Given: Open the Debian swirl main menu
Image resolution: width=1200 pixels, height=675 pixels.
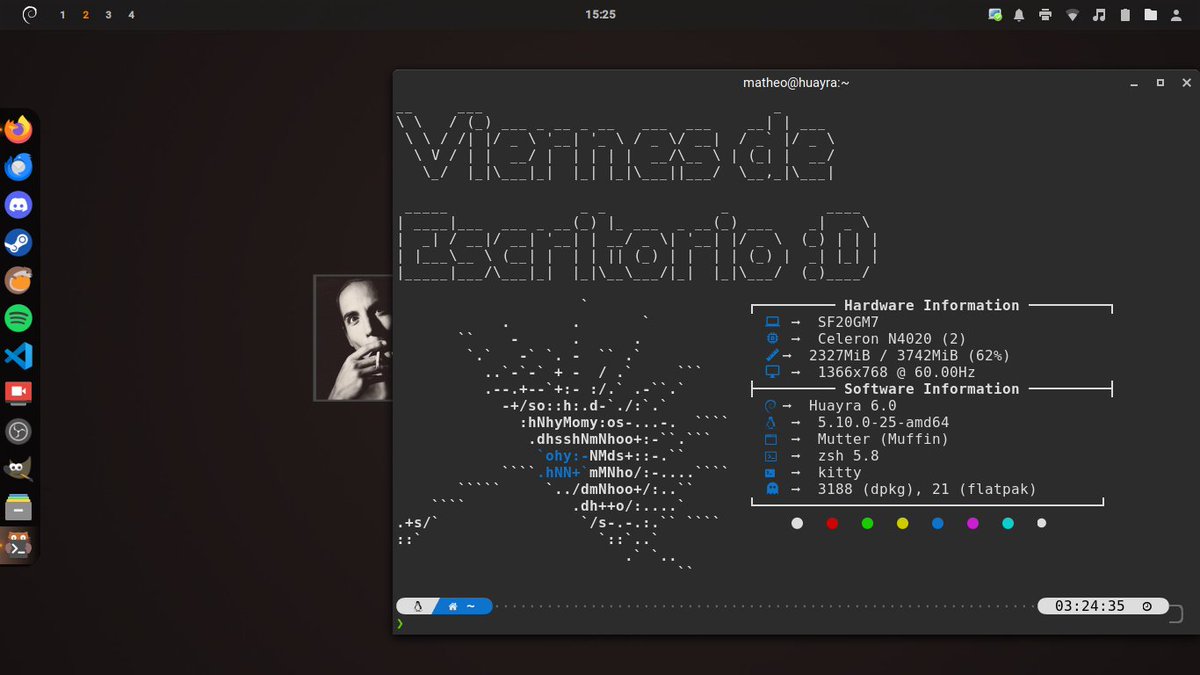Looking at the screenshot, I should tap(29, 14).
